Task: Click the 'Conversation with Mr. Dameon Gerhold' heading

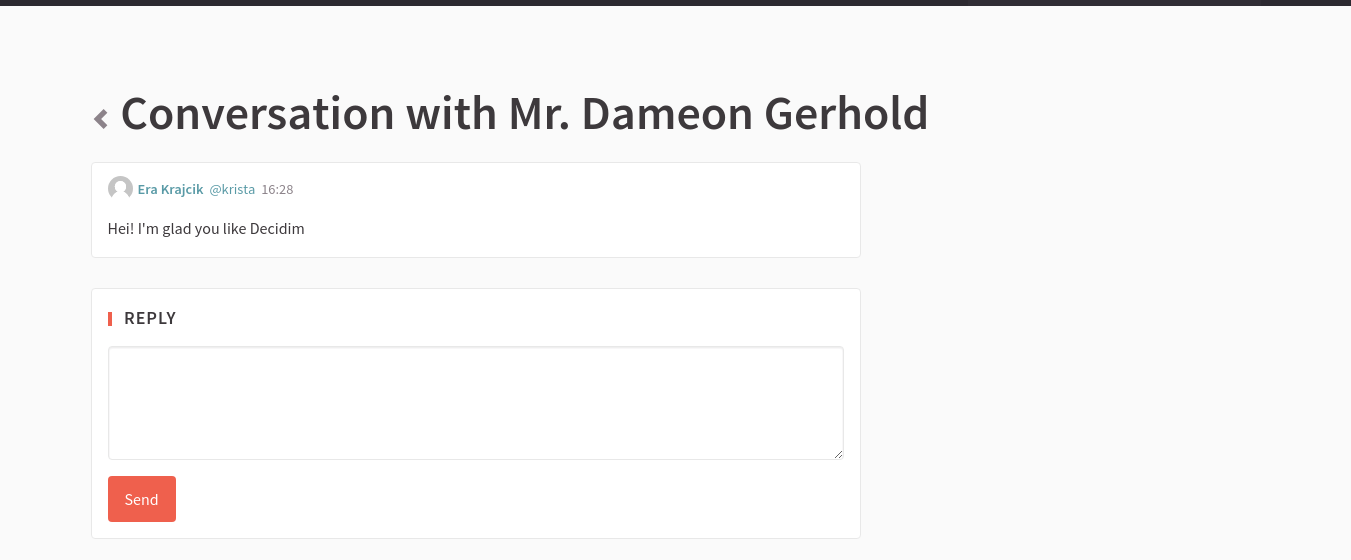Action: (524, 114)
